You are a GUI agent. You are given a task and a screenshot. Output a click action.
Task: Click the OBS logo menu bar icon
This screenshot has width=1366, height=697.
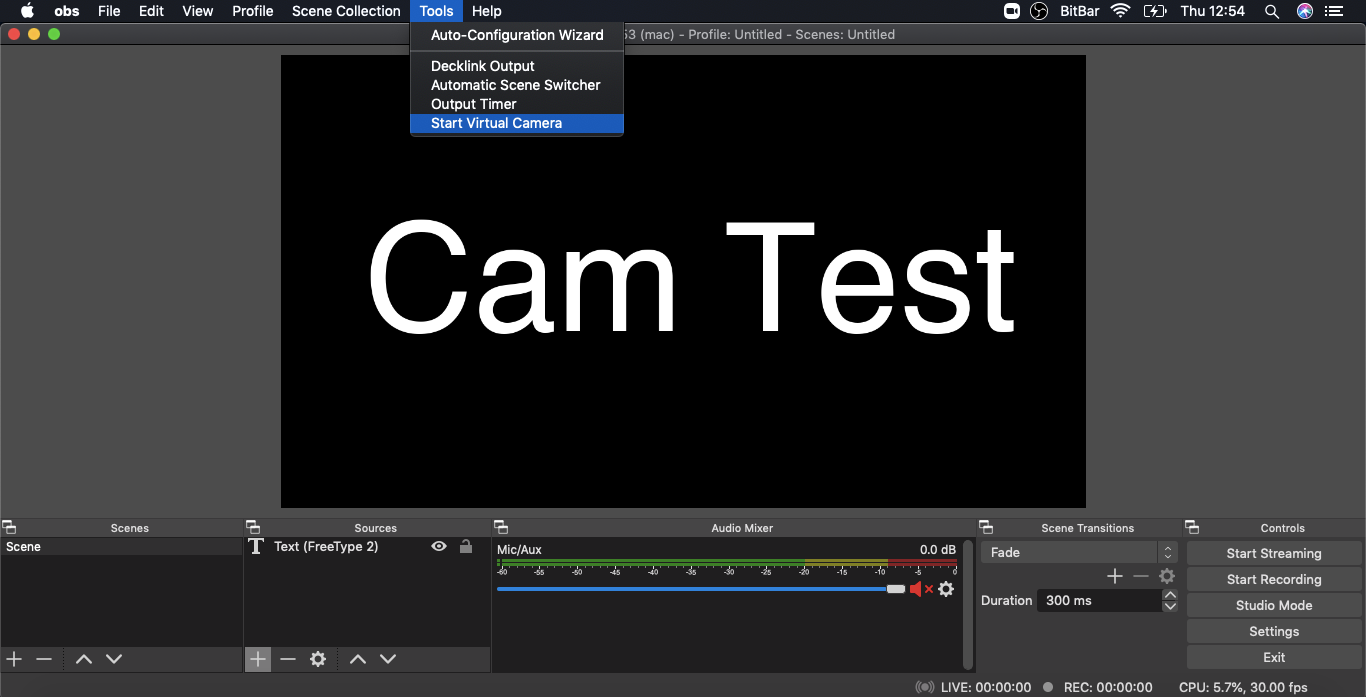[1039, 11]
